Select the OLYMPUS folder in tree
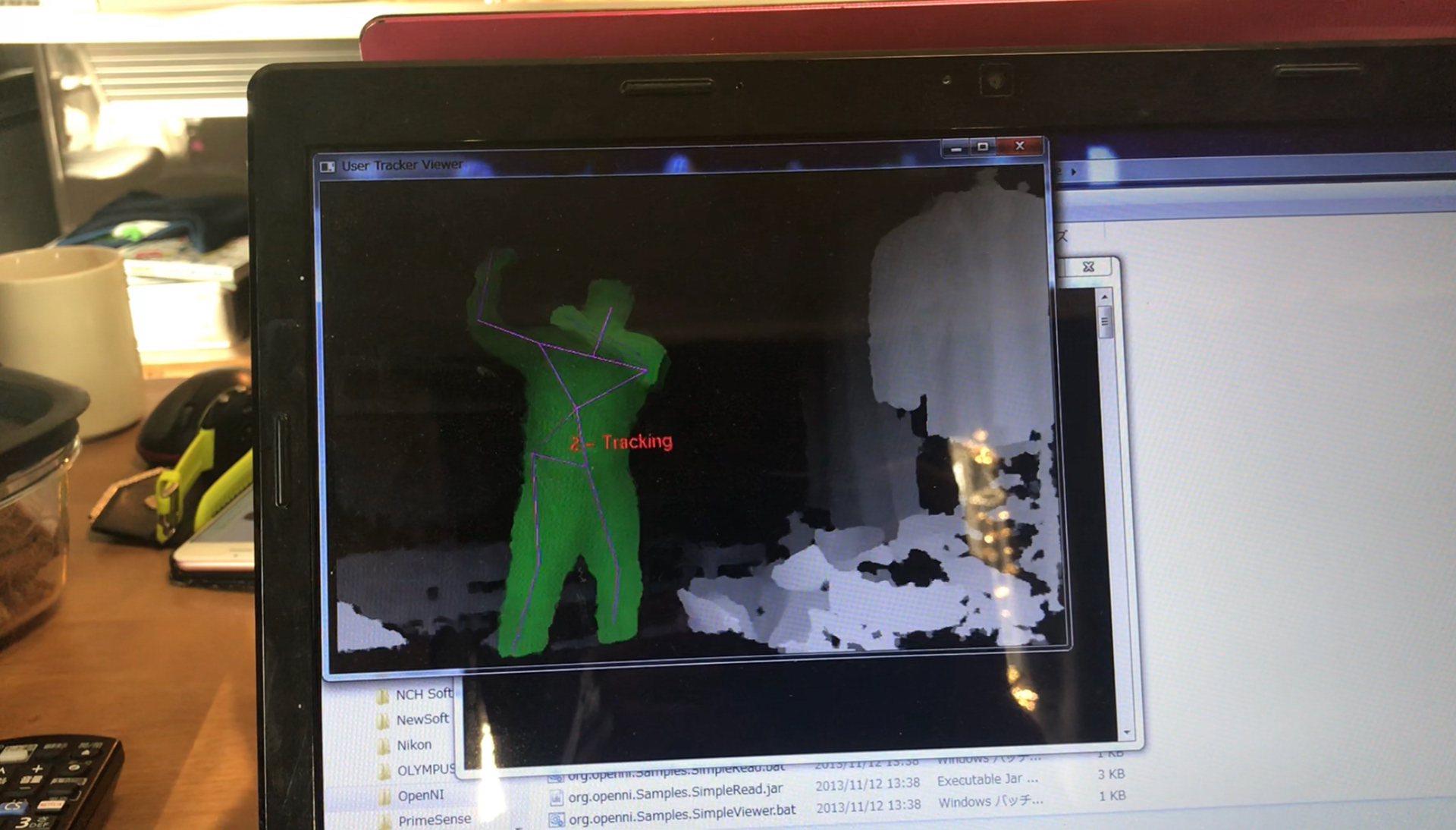Screen dimensions: 1456x830 (425, 770)
